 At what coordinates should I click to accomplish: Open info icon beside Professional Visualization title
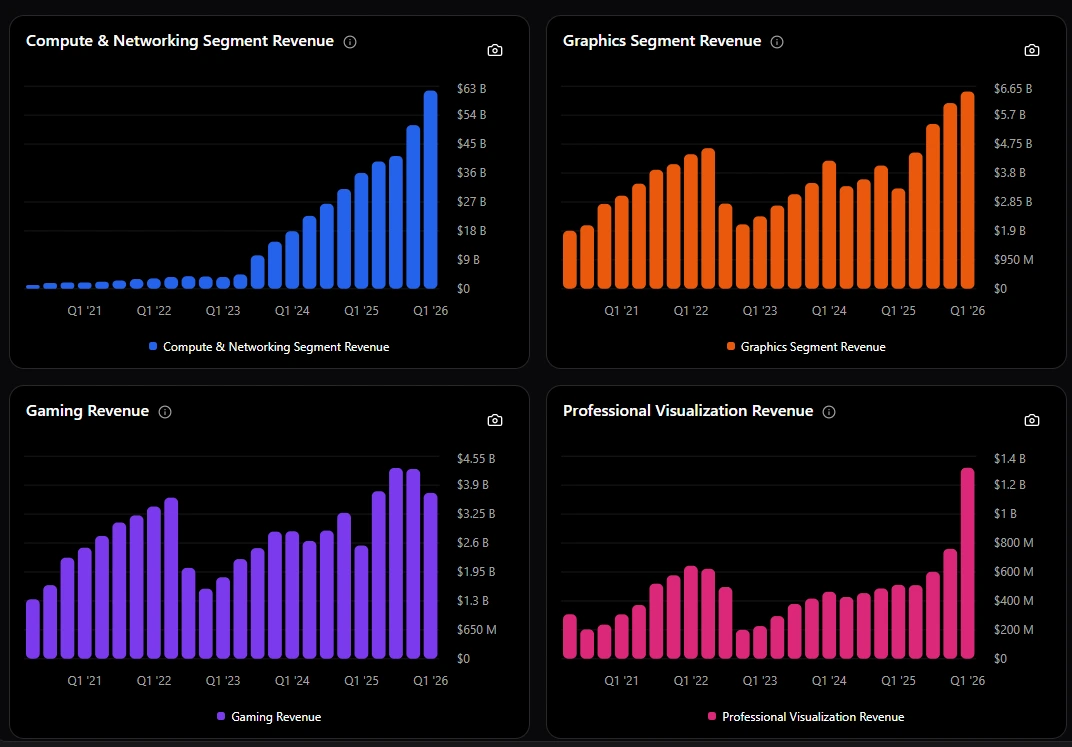(x=829, y=411)
